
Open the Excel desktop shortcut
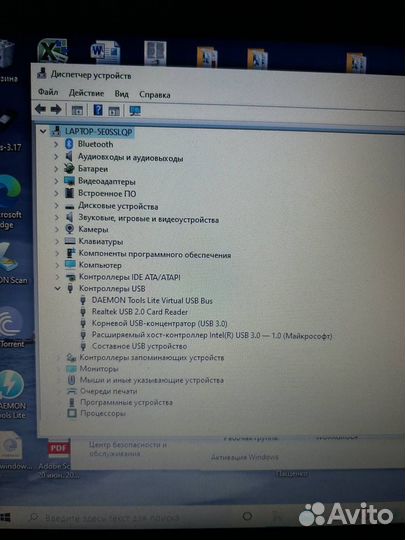(52, 51)
